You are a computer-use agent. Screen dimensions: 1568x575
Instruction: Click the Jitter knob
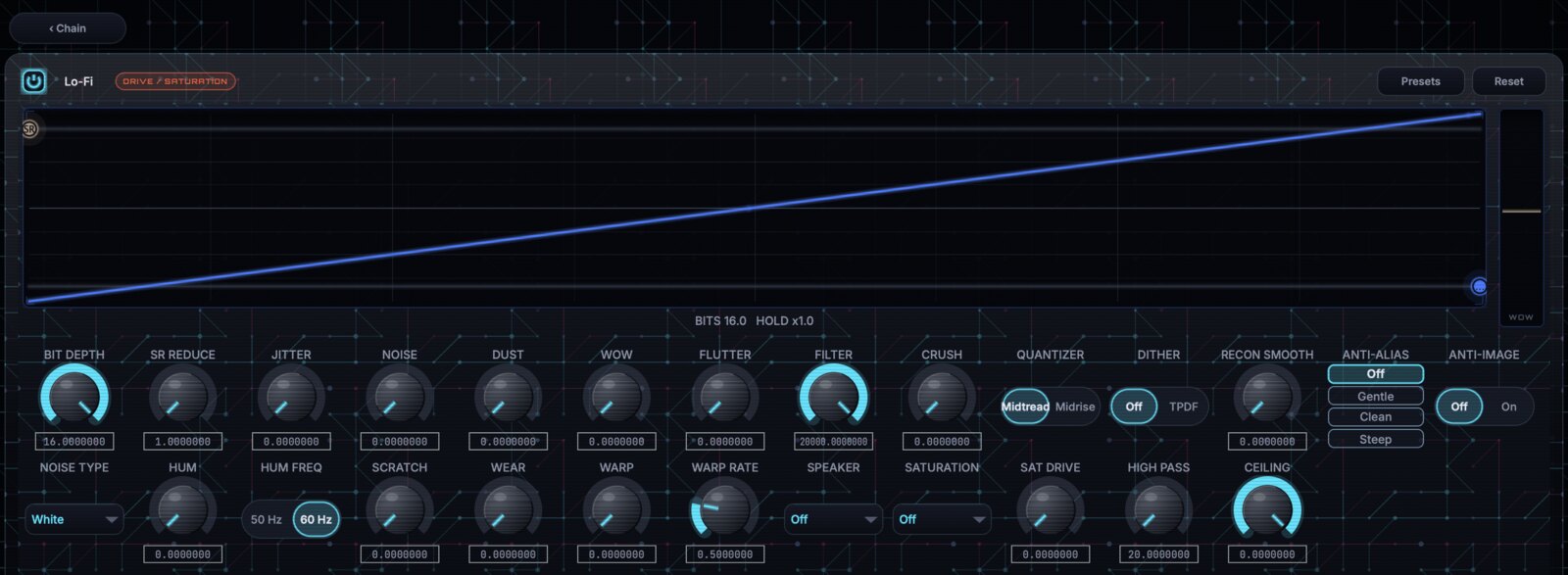click(291, 397)
